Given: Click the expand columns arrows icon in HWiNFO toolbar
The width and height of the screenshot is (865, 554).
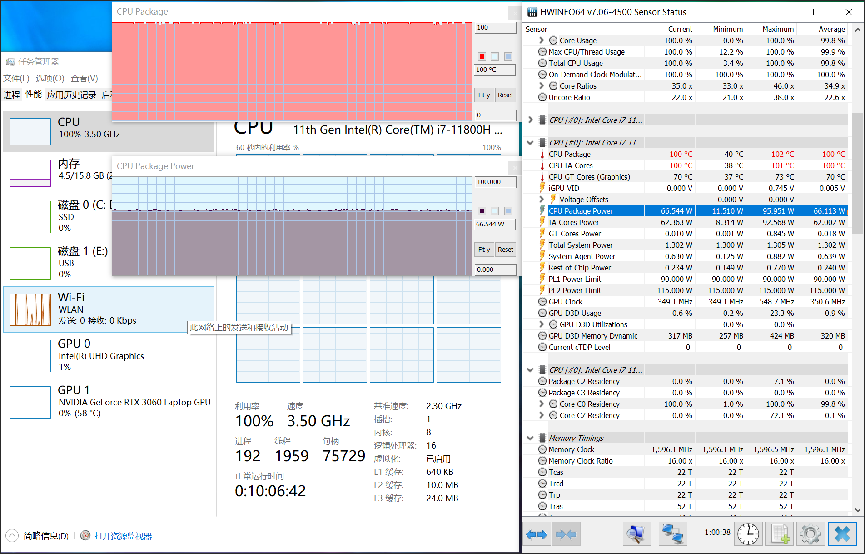Looking at the screenshot, I should [x=537, y=534].
